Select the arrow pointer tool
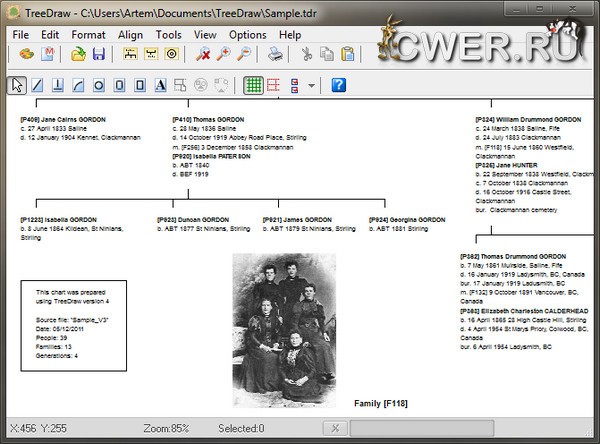Viewport: 600px width, 444px height. click(x=17, y=85)
